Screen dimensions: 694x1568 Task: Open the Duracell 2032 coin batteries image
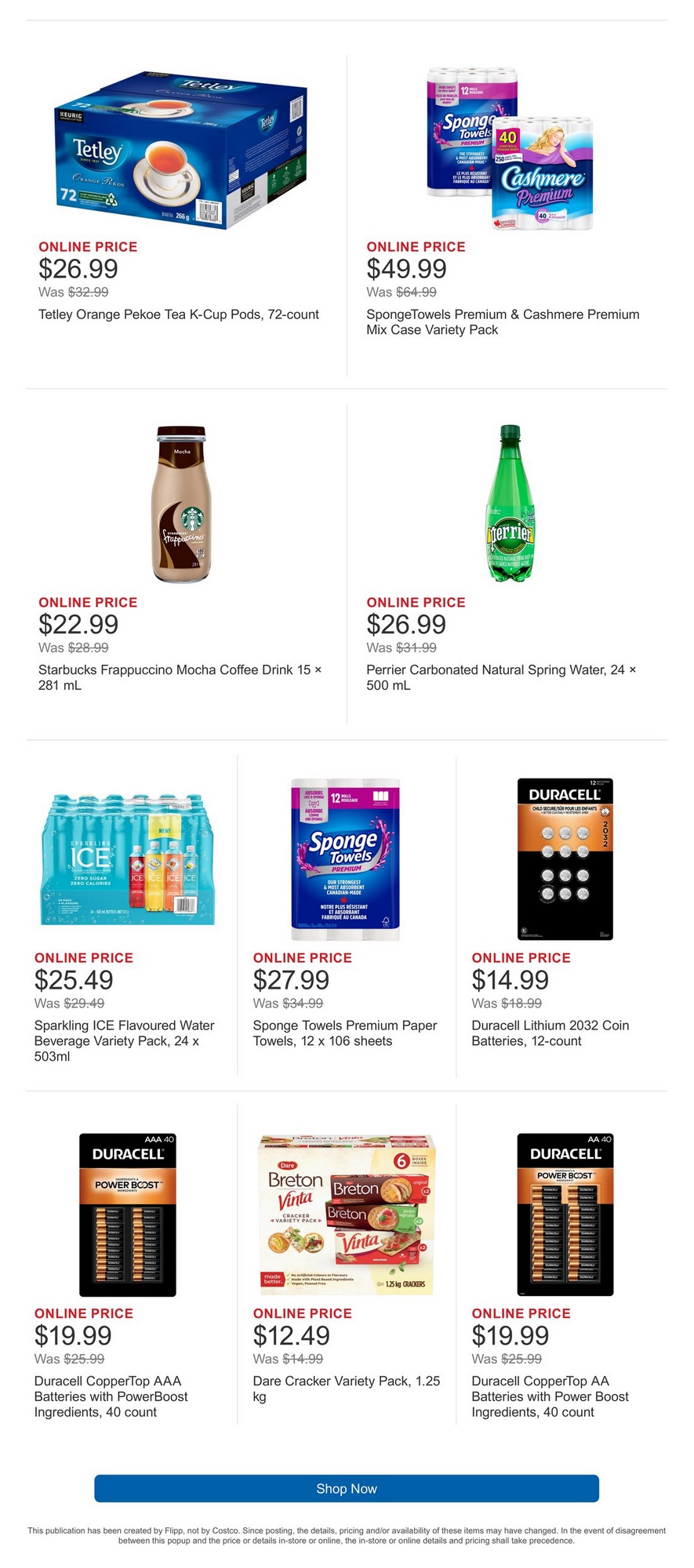[565, 859]
